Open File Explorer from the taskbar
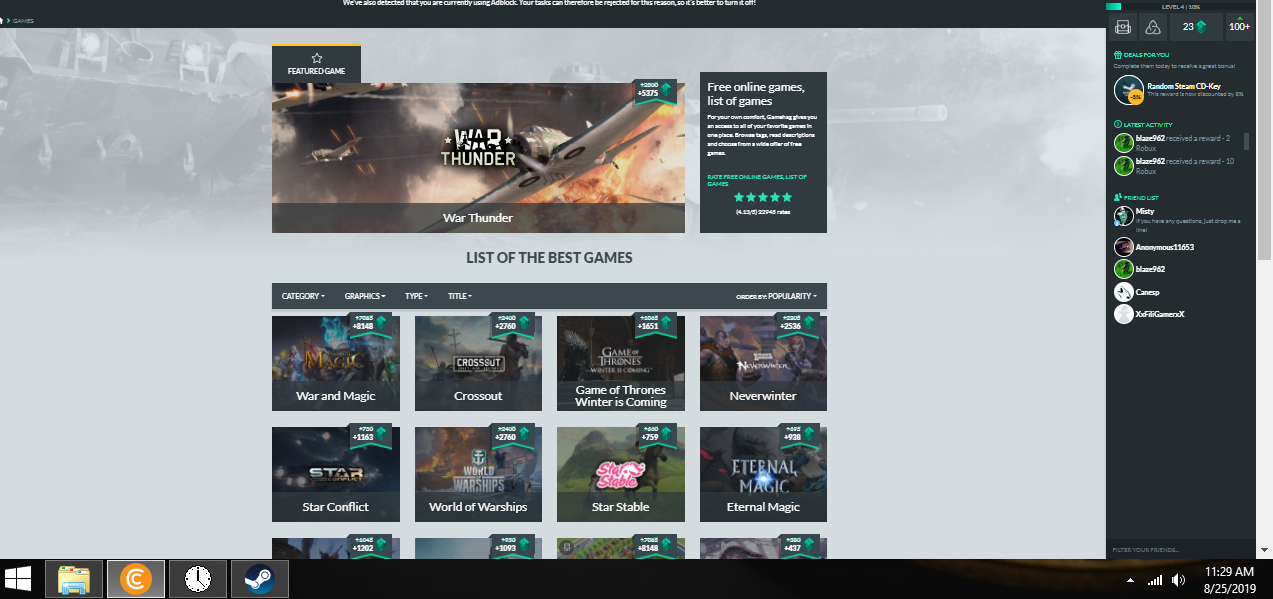The height and width of the screenshot is (599, 1273). 74,579
